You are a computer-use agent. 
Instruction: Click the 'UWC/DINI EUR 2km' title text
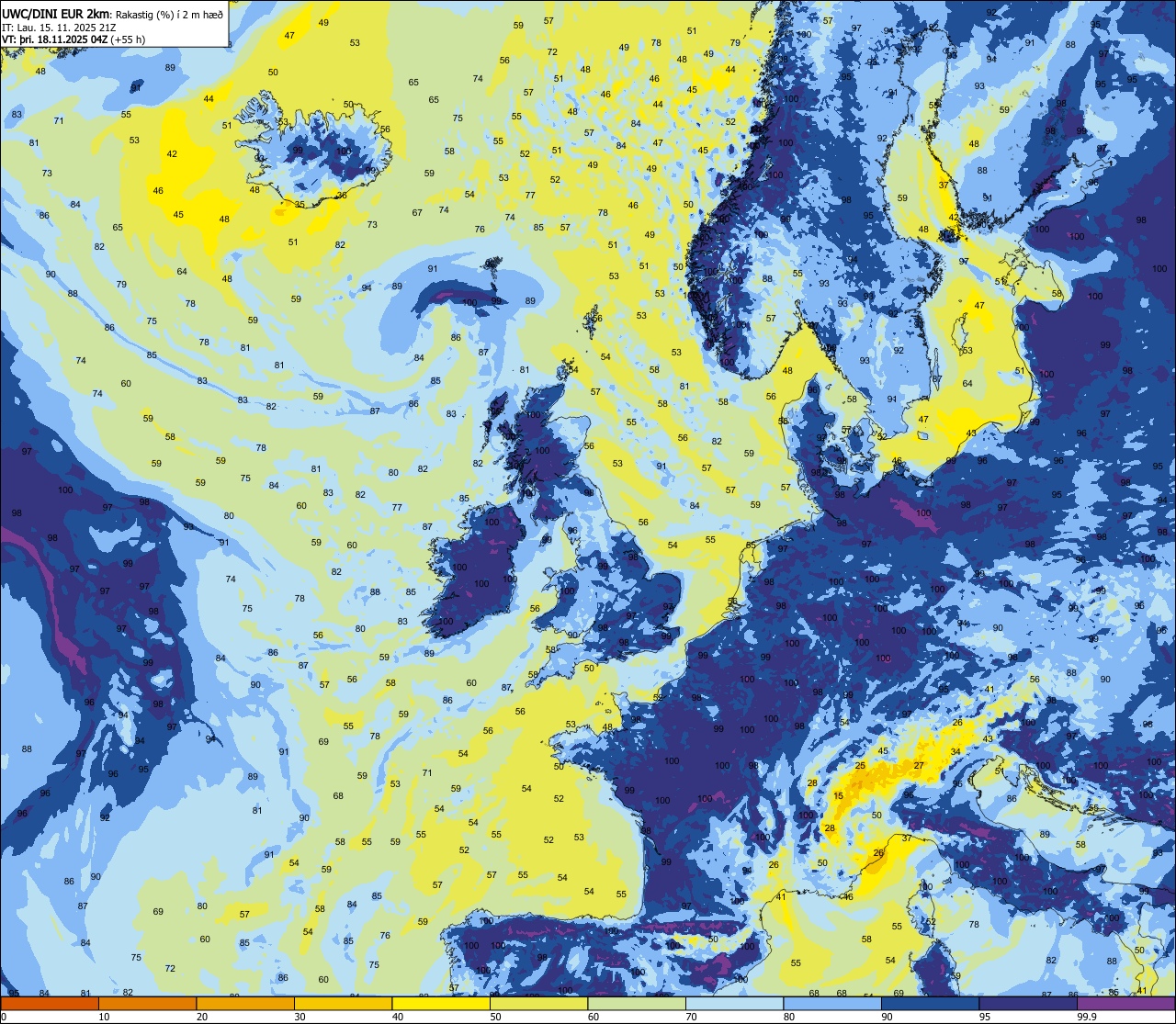coord(56,14)
